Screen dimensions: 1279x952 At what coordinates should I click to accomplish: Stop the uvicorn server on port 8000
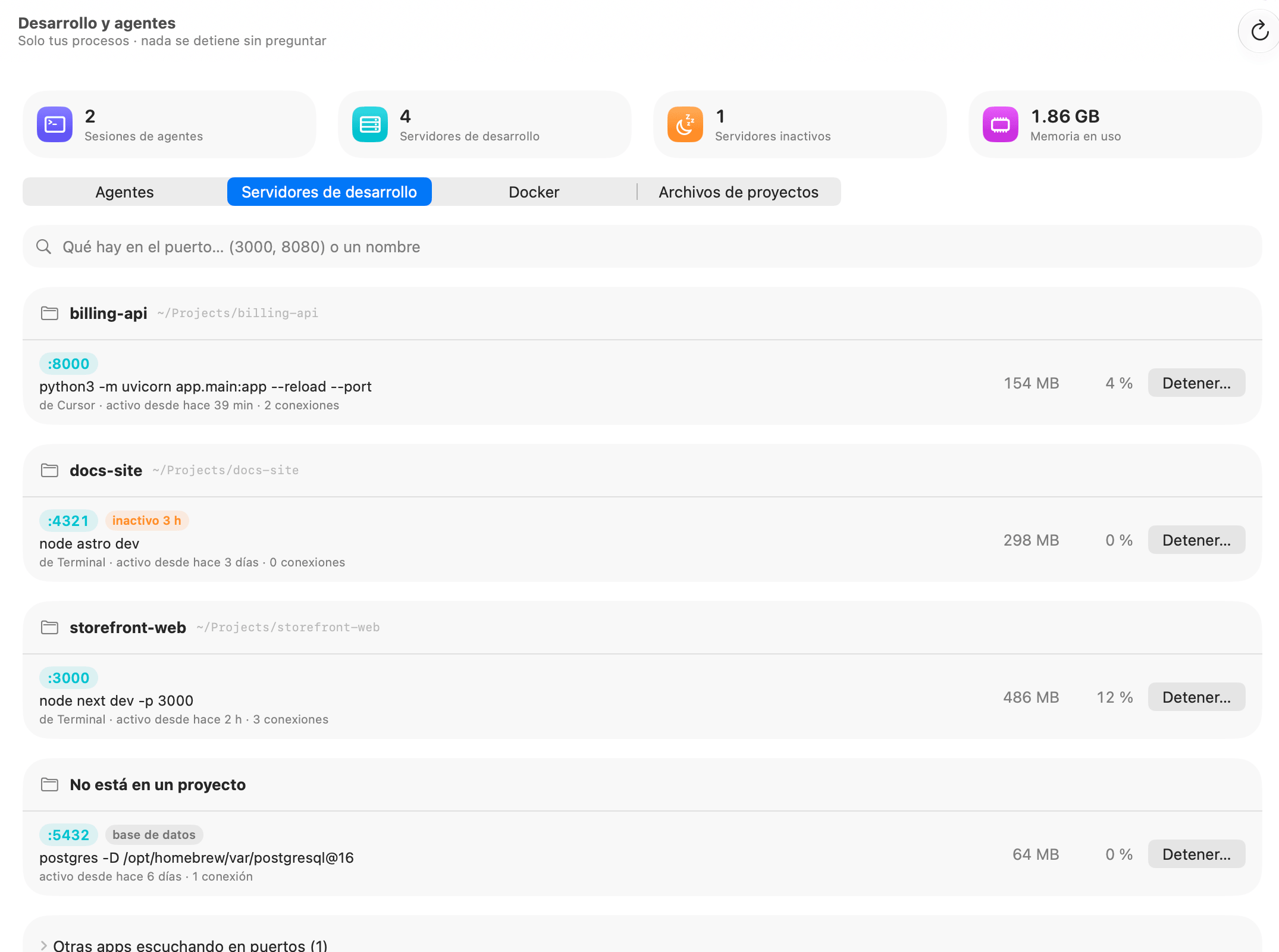pos(1196,383)
